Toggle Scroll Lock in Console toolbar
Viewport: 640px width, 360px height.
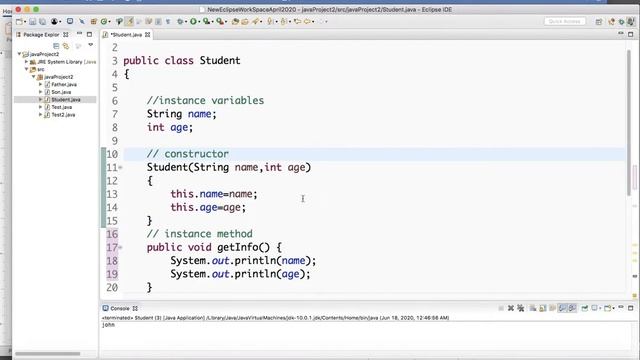click(542, 308)
